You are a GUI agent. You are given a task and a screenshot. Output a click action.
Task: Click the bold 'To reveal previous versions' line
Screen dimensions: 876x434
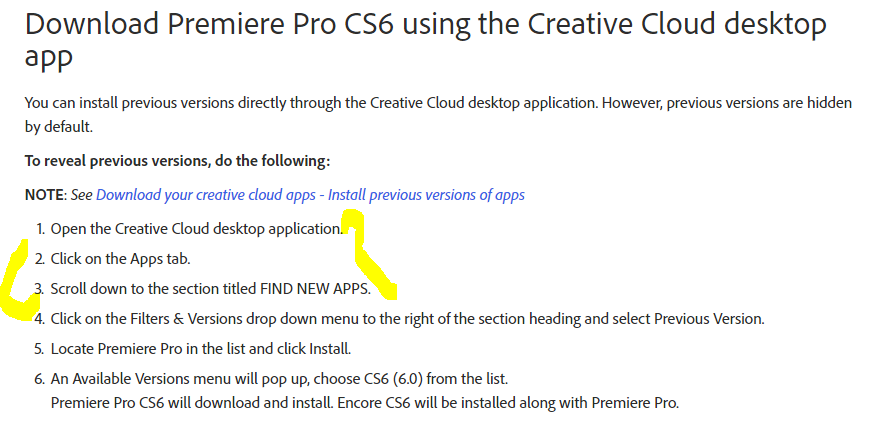[x=178, y=161]
